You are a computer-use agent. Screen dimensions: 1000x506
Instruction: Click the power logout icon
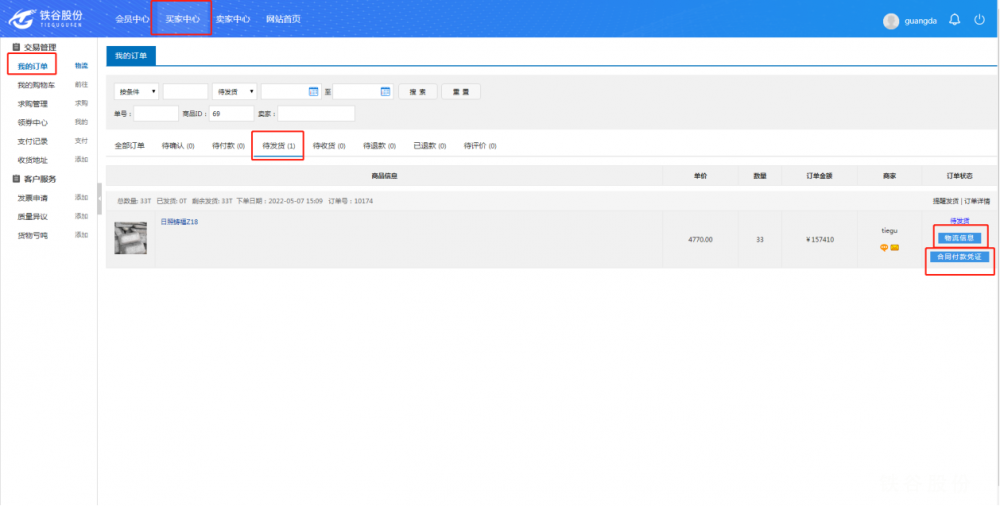pyautogui.click(x=979, y=20)
